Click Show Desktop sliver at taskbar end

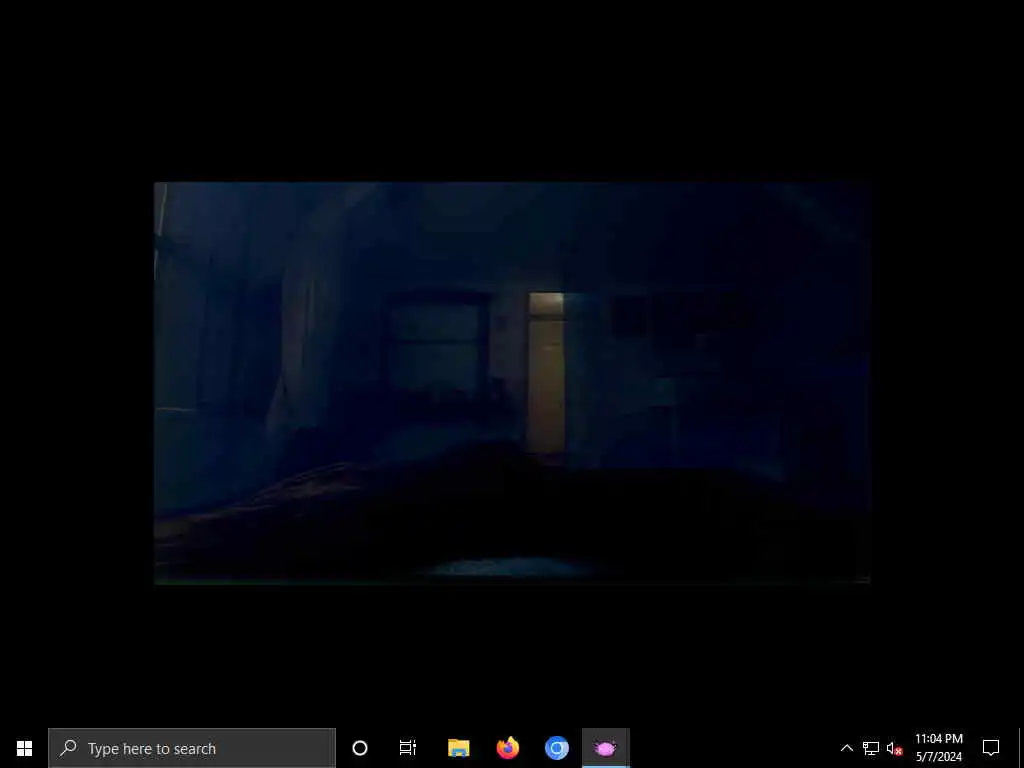(1021, 748)
